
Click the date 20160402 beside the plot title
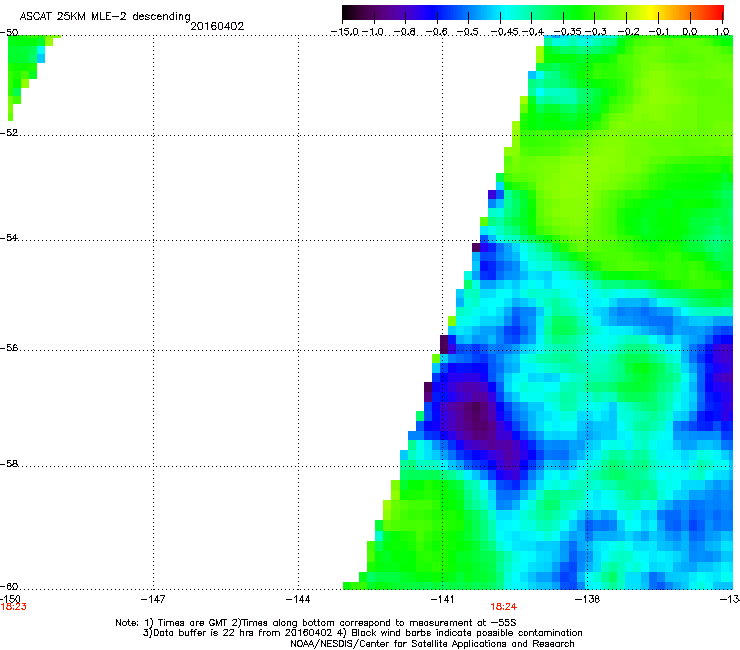[x=217, y=26]
